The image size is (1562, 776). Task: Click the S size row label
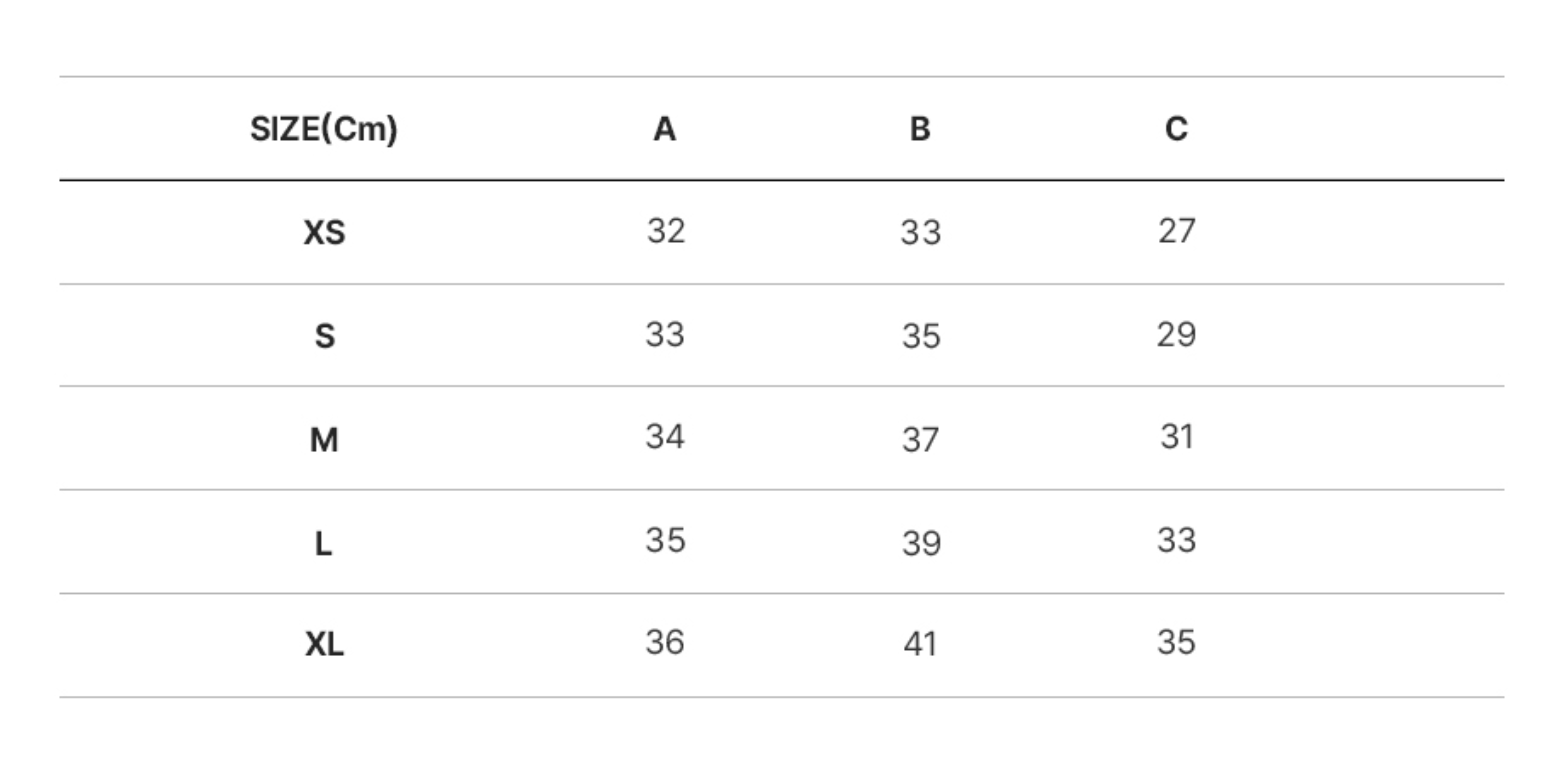click(x=324, y=337)
